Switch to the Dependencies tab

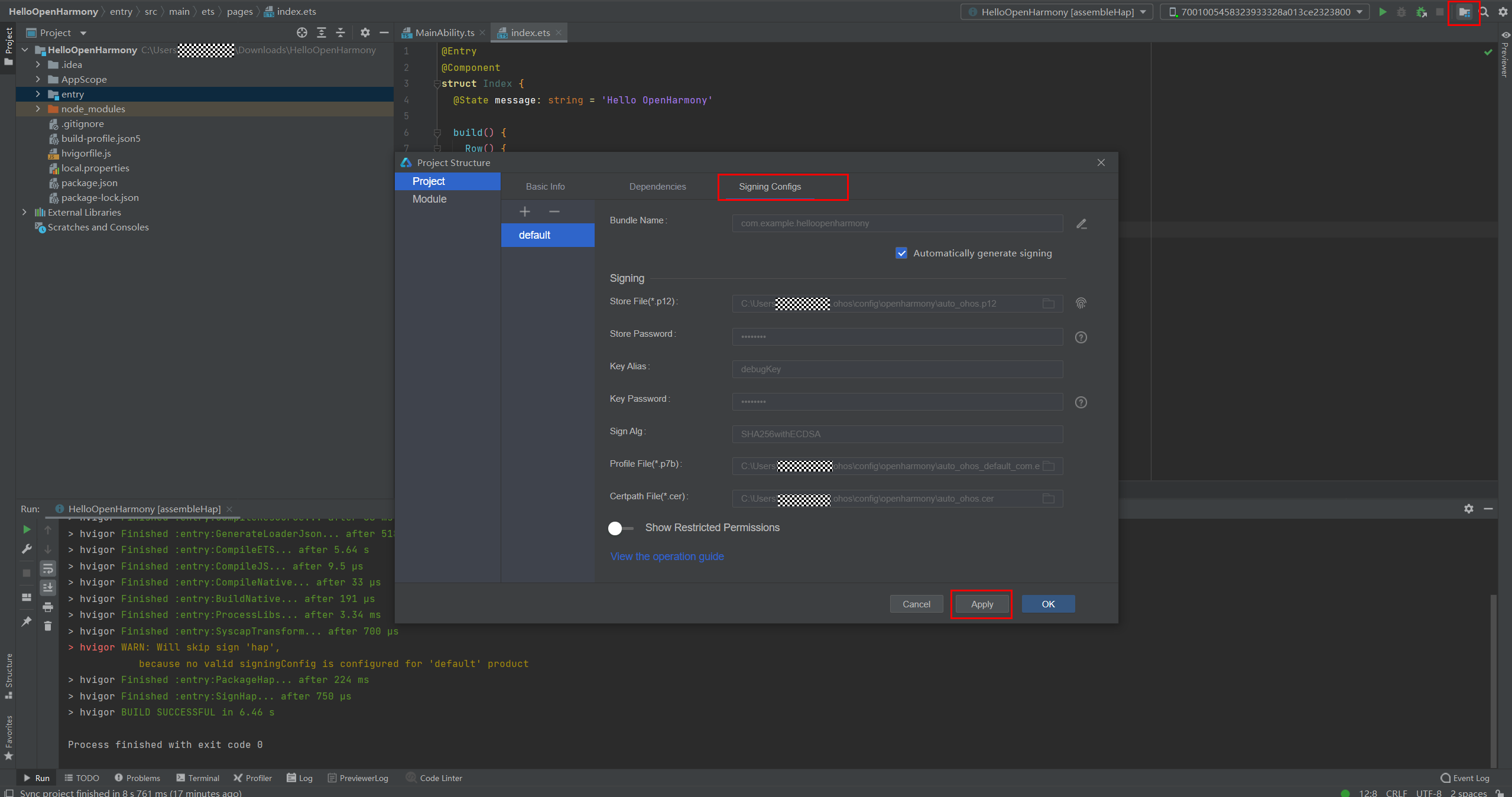(x=657, y=187)
